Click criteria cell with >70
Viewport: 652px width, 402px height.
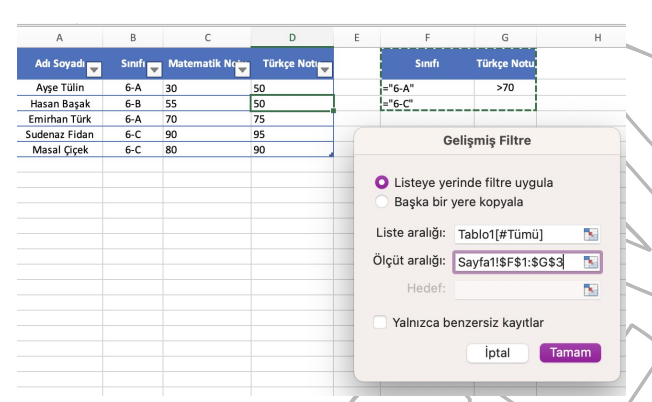point(505,88)
